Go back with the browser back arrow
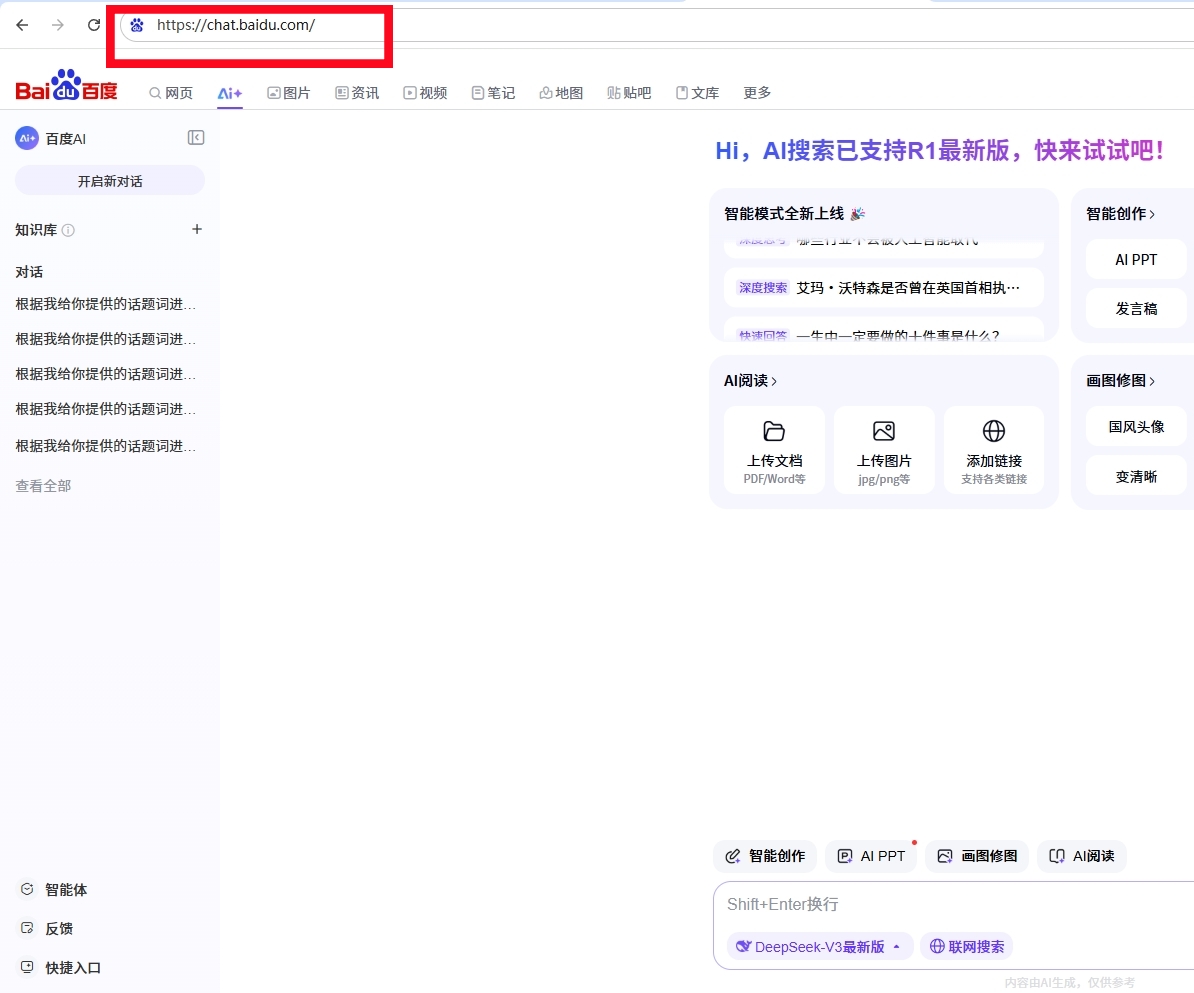The width and height of the screenshot is (1194, 993). 22,25
